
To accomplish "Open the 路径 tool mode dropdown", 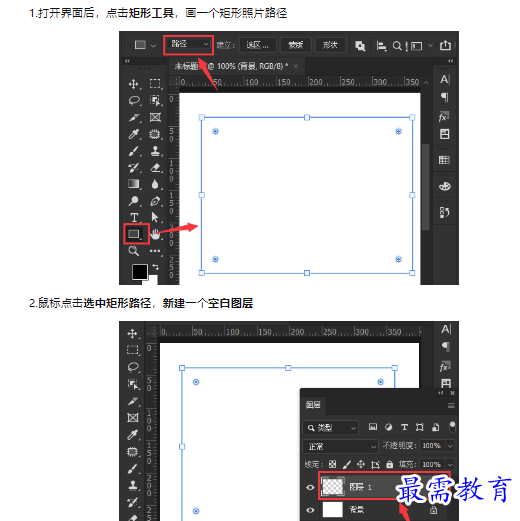I will [189, 45].
